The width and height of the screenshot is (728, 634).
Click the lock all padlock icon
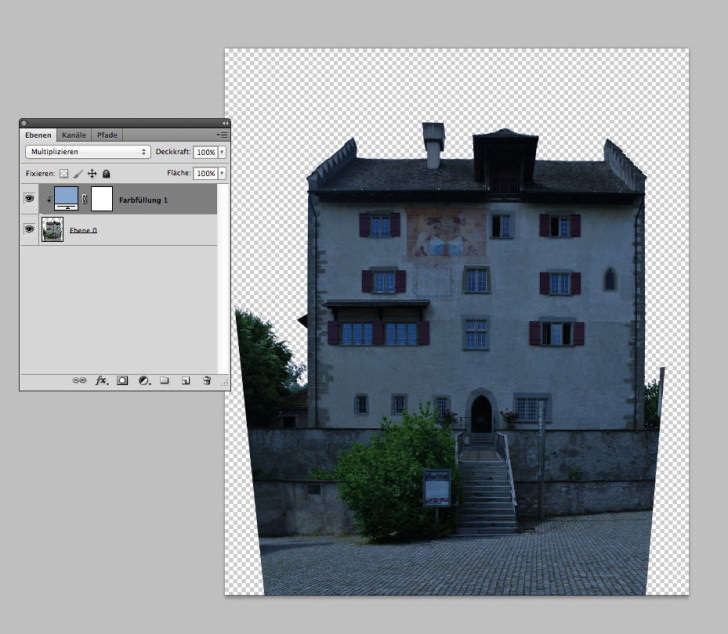(x=106, y=173)
